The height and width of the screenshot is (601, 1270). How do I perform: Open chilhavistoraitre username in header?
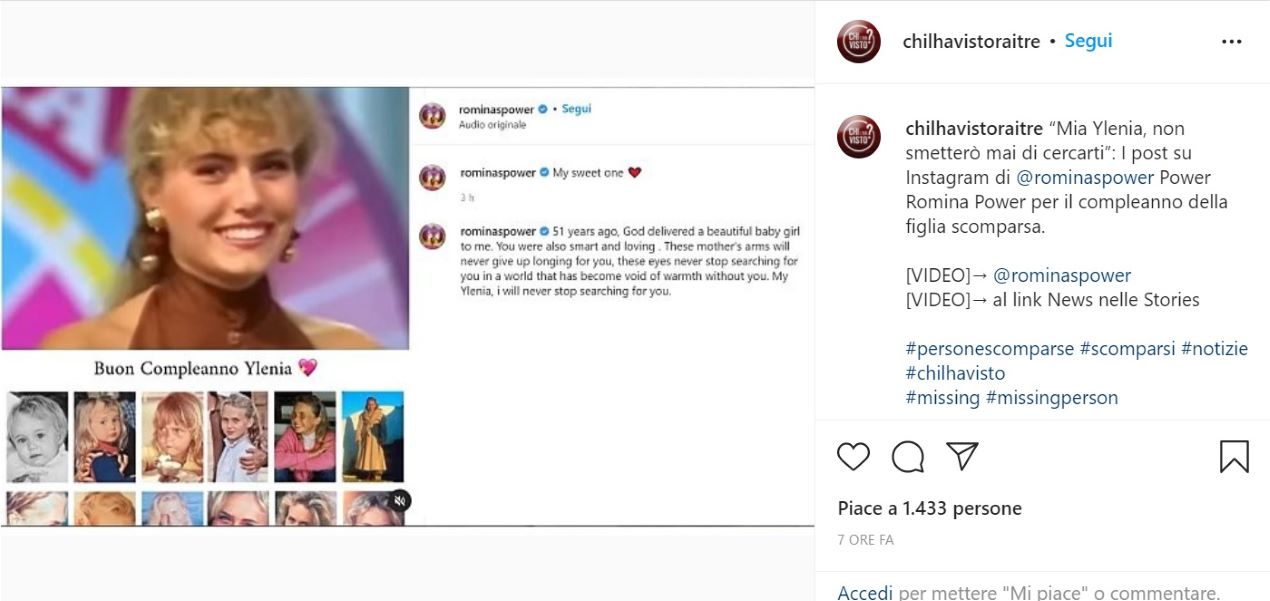pos(971,42)
